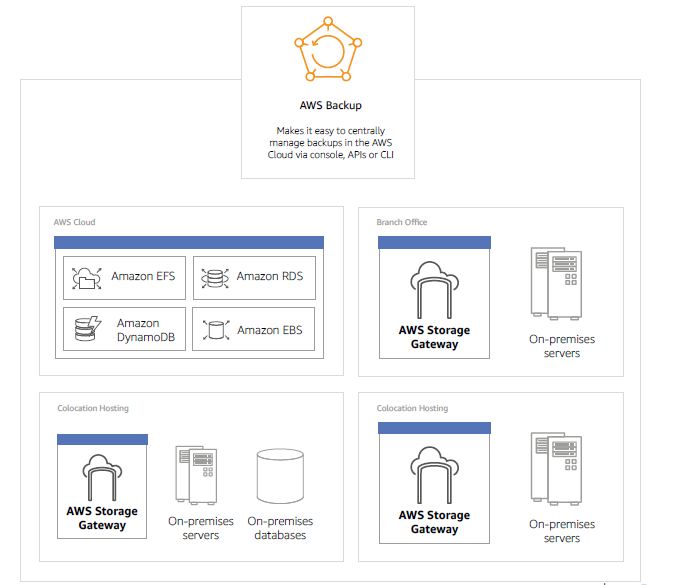Viewport: 693px width, 585px height.
Task: Click the Amazon EFS label
Action: tap(143, 276)
